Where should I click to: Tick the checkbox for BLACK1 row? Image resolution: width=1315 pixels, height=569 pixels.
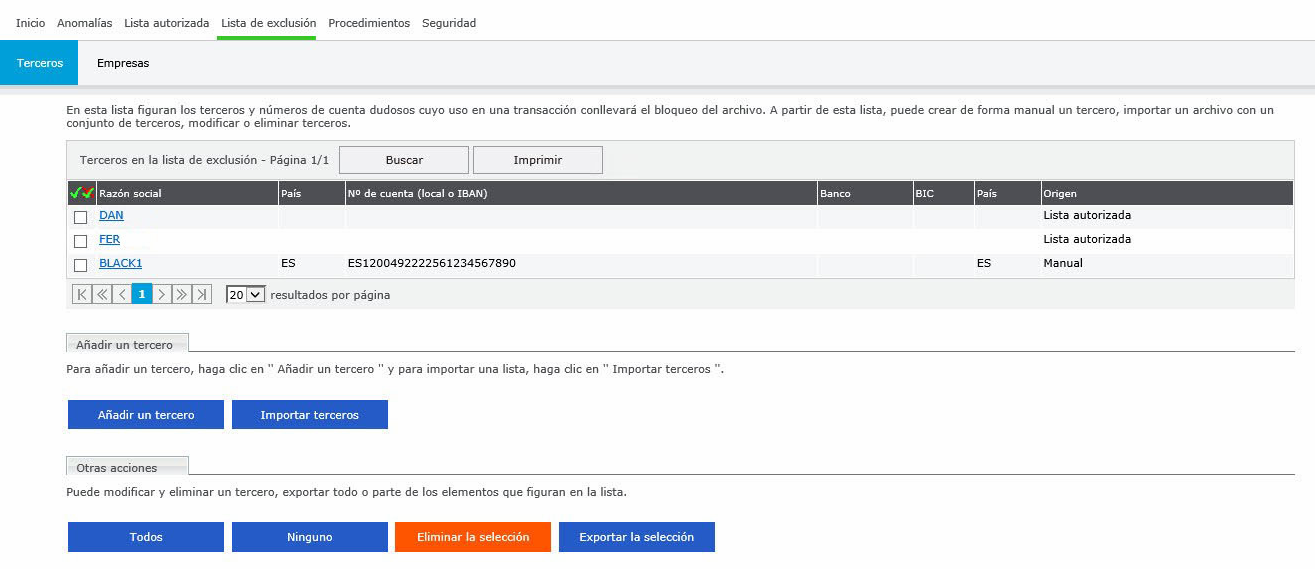tap(81, 265)
